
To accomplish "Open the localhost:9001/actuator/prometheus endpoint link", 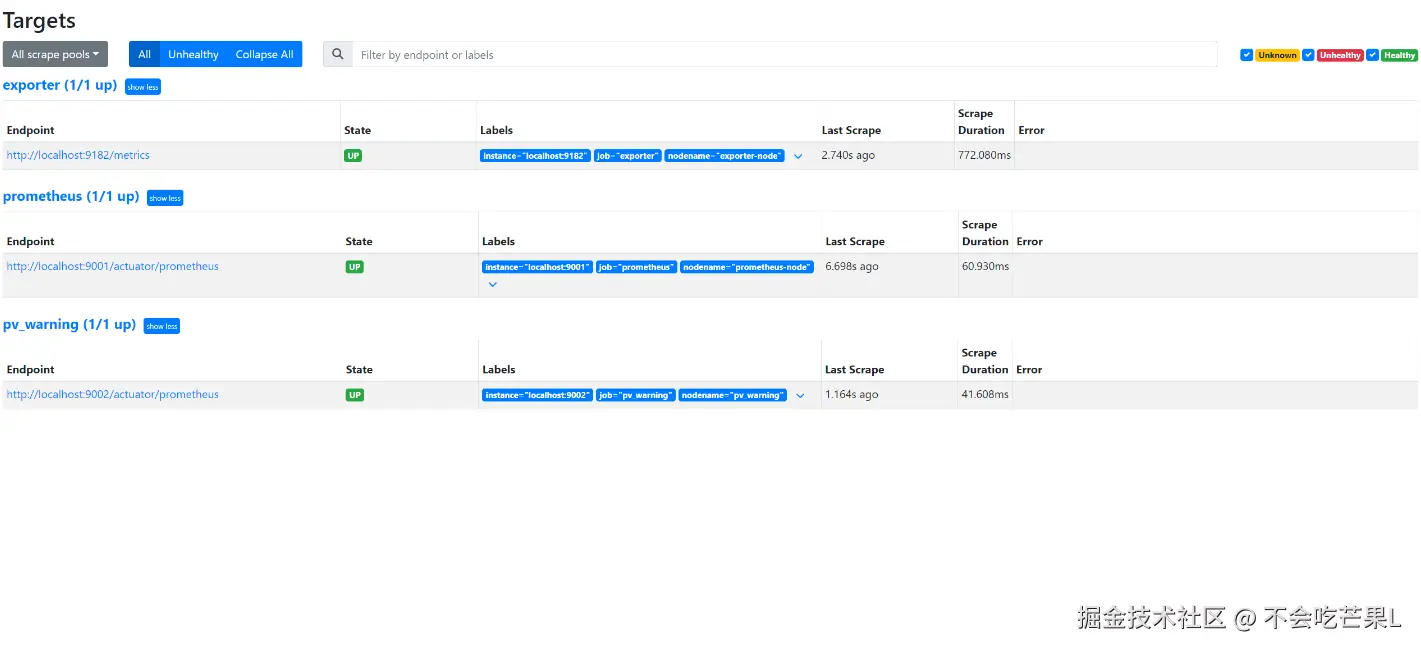I will (x=112, y=266).
